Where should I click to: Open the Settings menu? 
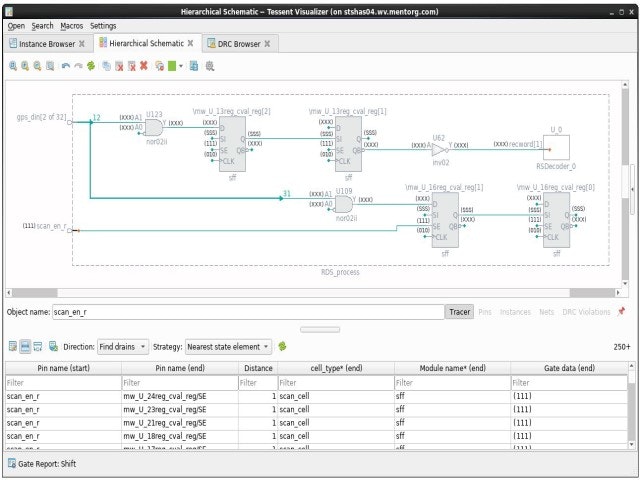click(x=103, y=26)
